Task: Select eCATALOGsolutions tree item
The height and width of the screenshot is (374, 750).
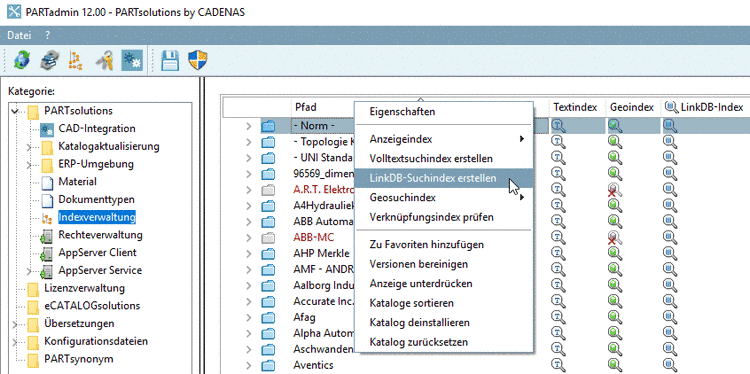Action: coord(92,306)
